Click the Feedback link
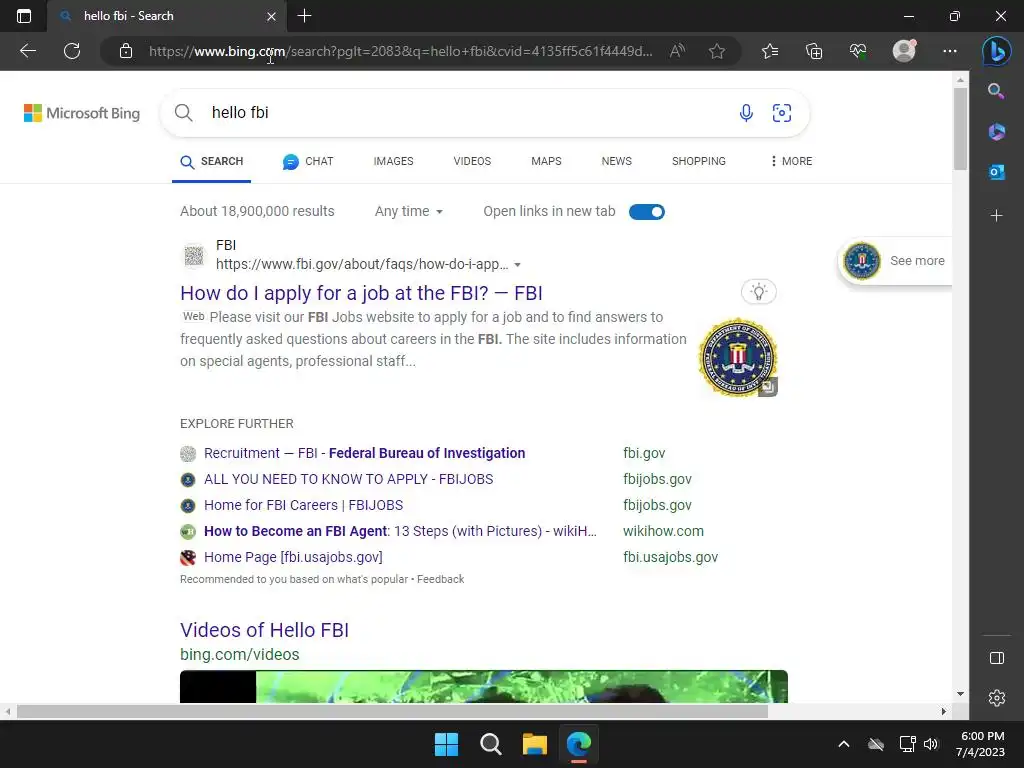This screenshot has width=1024, height=768. coord(441,579)
